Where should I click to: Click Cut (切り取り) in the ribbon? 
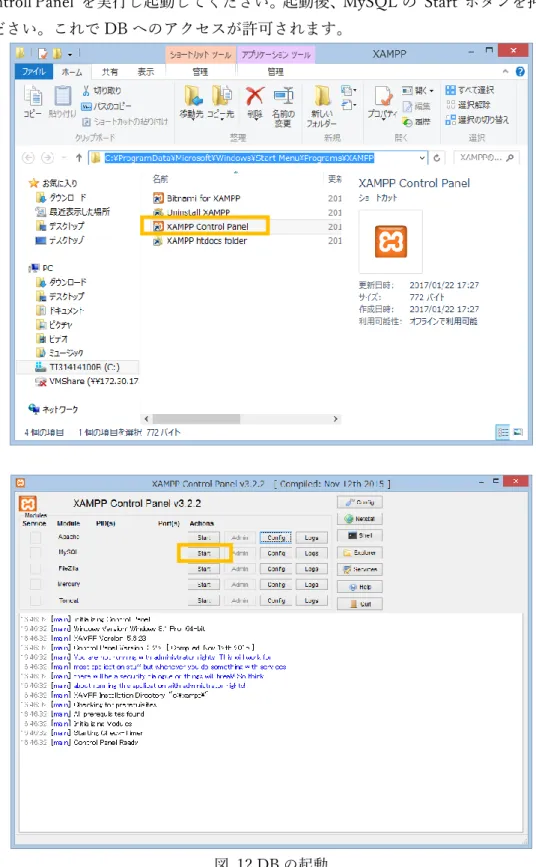[x=102, y=91]
